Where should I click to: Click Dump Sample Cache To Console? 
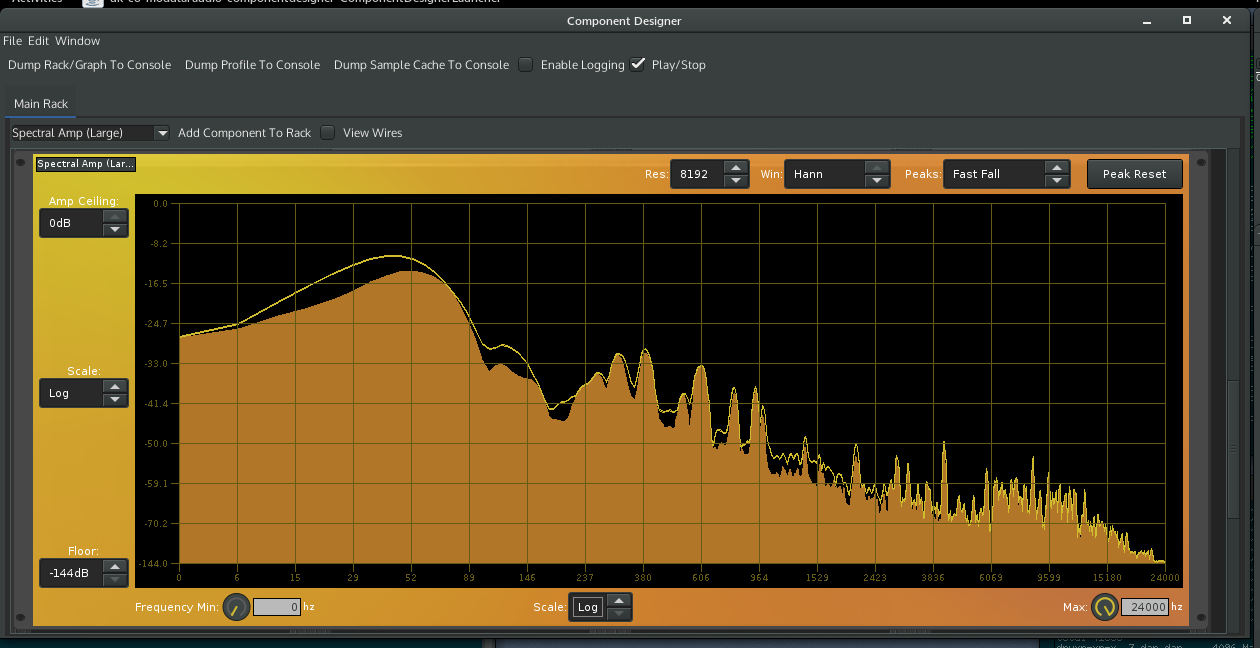coord(421,65)
